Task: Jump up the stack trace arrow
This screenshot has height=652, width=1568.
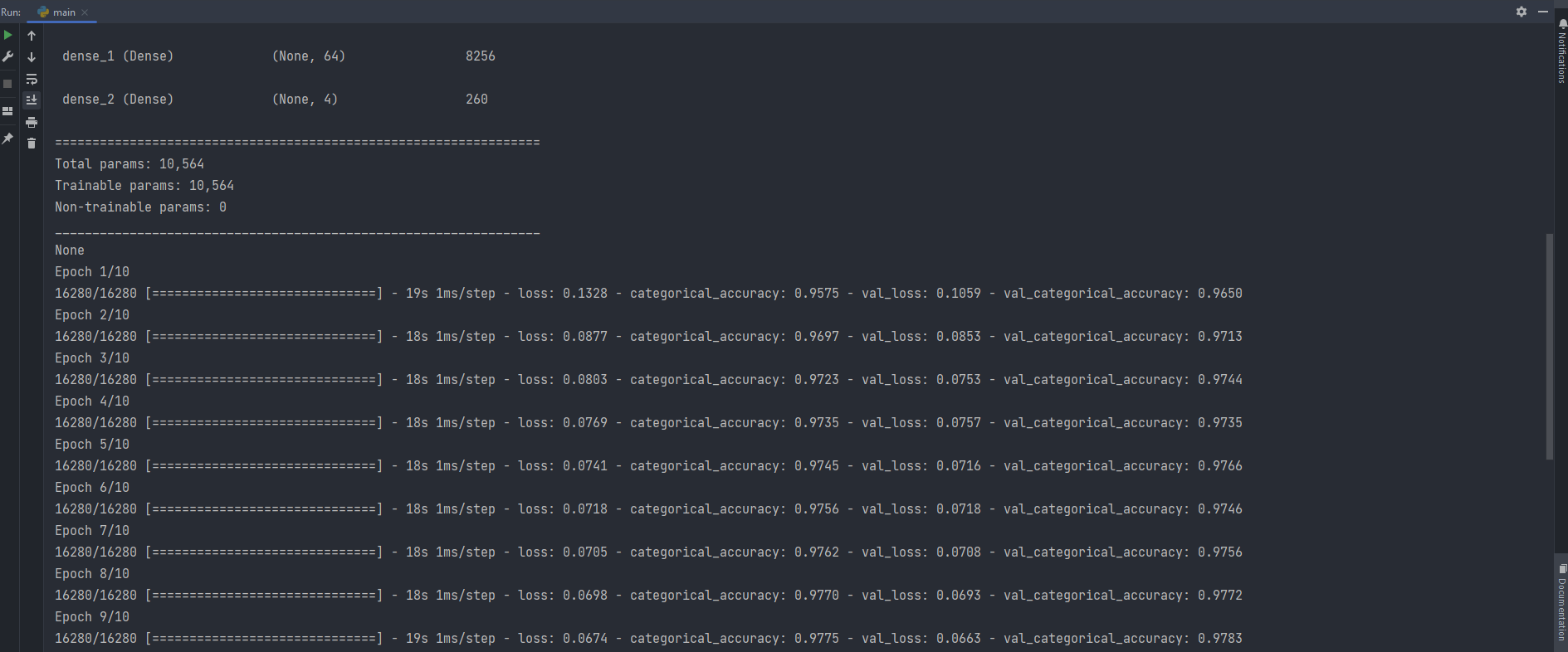Action: (32, 36)
